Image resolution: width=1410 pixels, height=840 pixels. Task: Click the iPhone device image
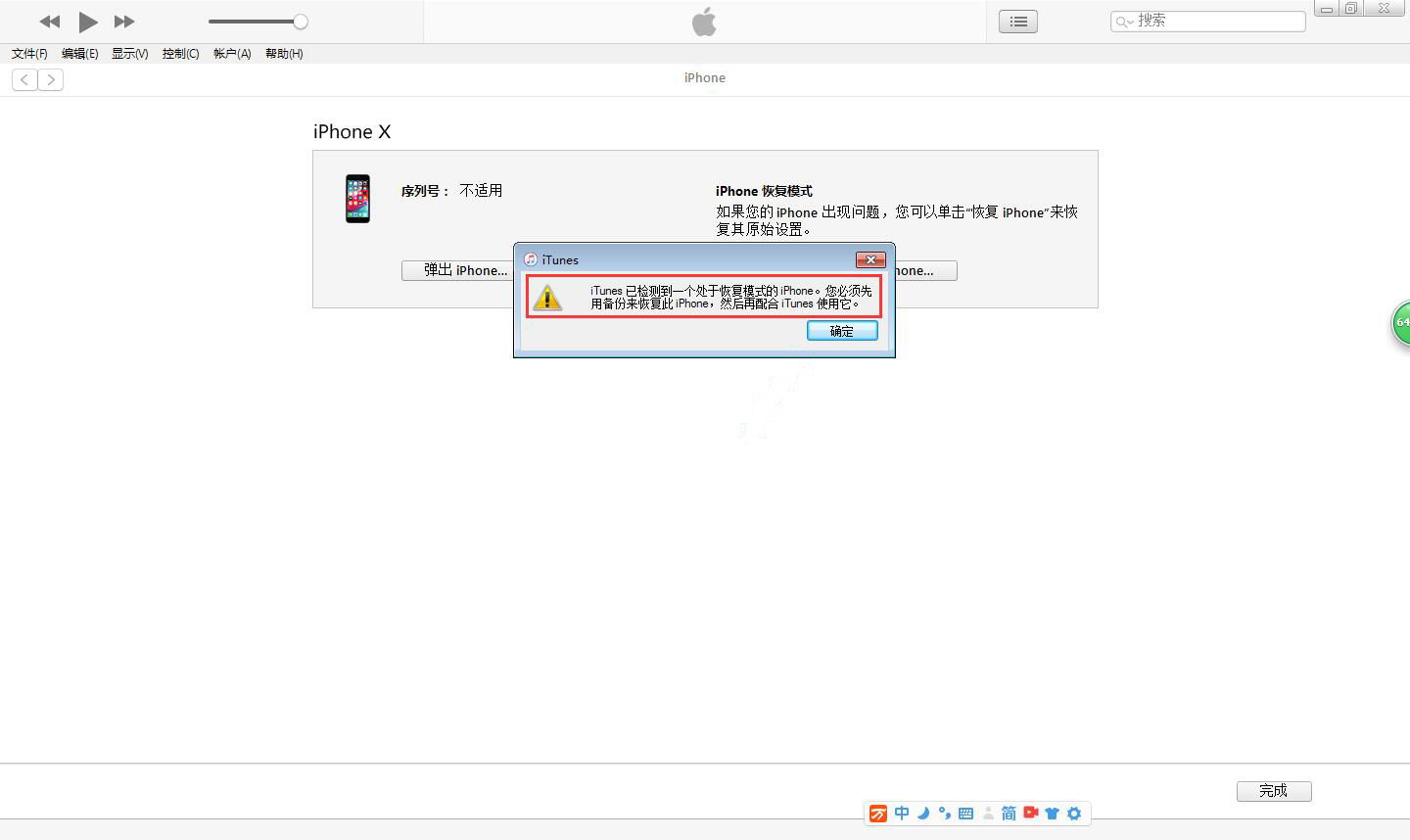coord(357,199)
